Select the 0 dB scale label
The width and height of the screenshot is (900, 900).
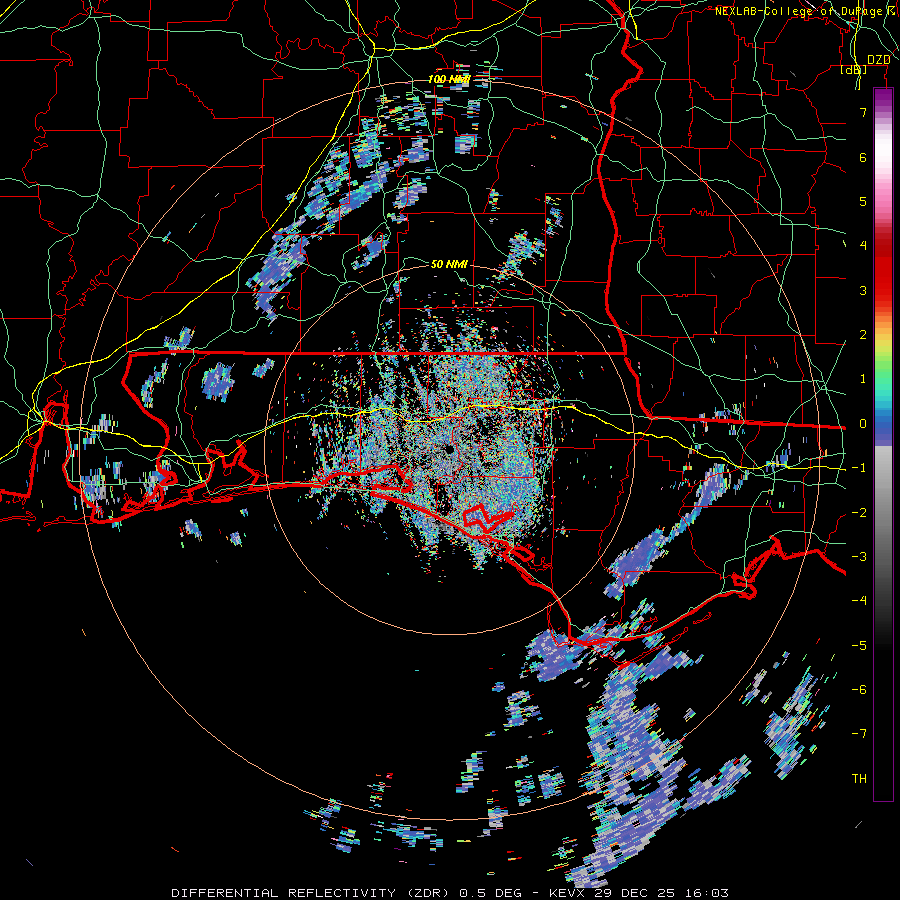tap(863, 424)
